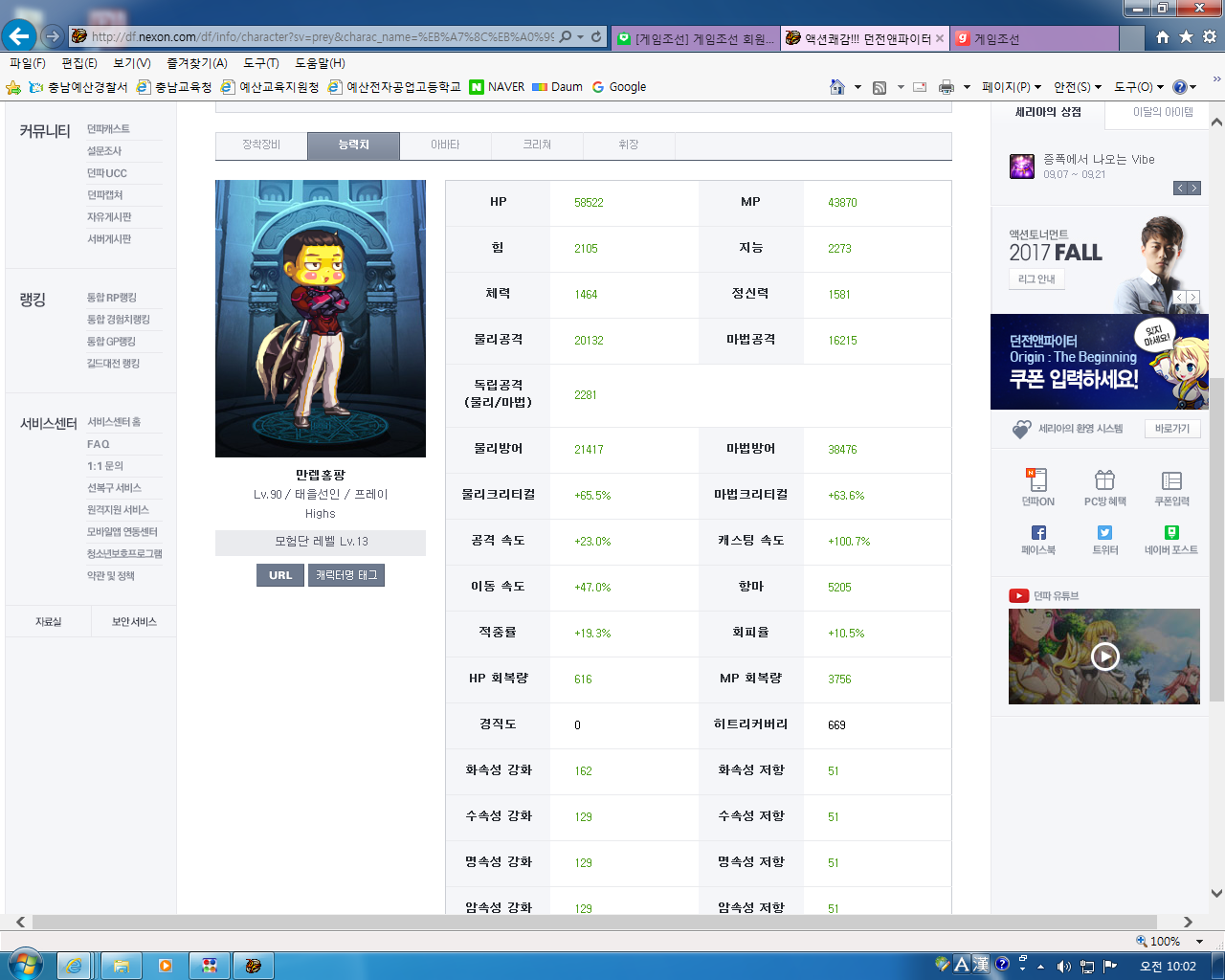This screenshot has width=1225, height=980.
Task: Click Add to favorites bar star icon
Action: tap(13, 87)
